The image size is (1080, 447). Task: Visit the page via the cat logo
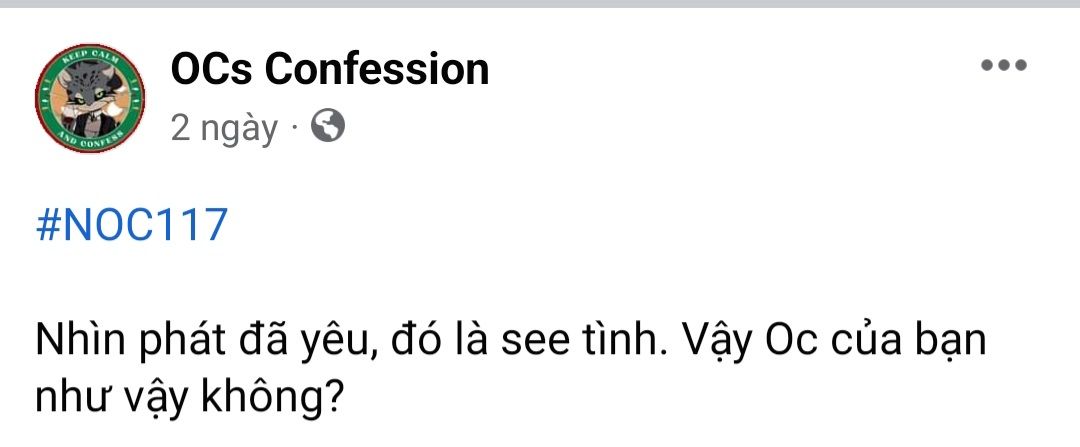pos(90,98)
